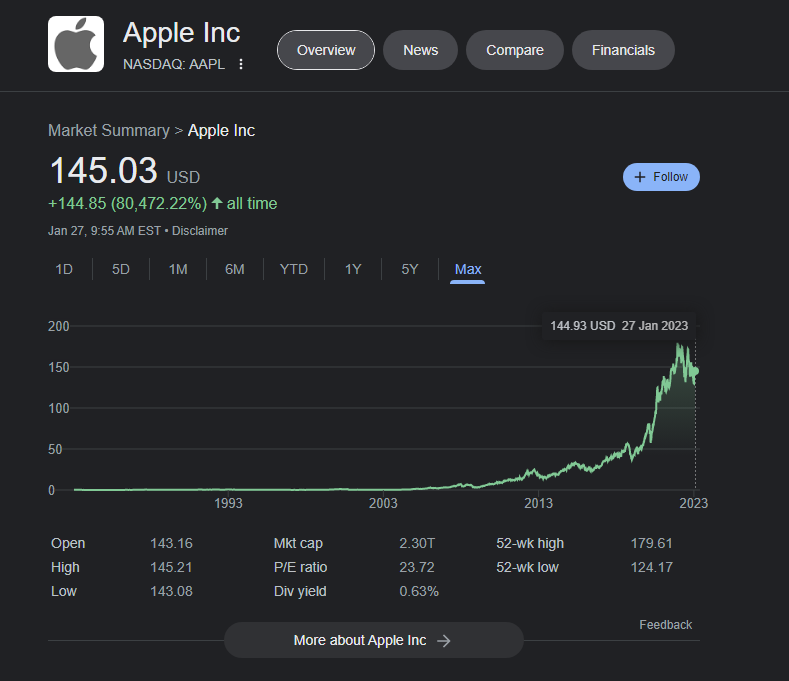Click the Mkt cap value 2.30T

[417, 544]
